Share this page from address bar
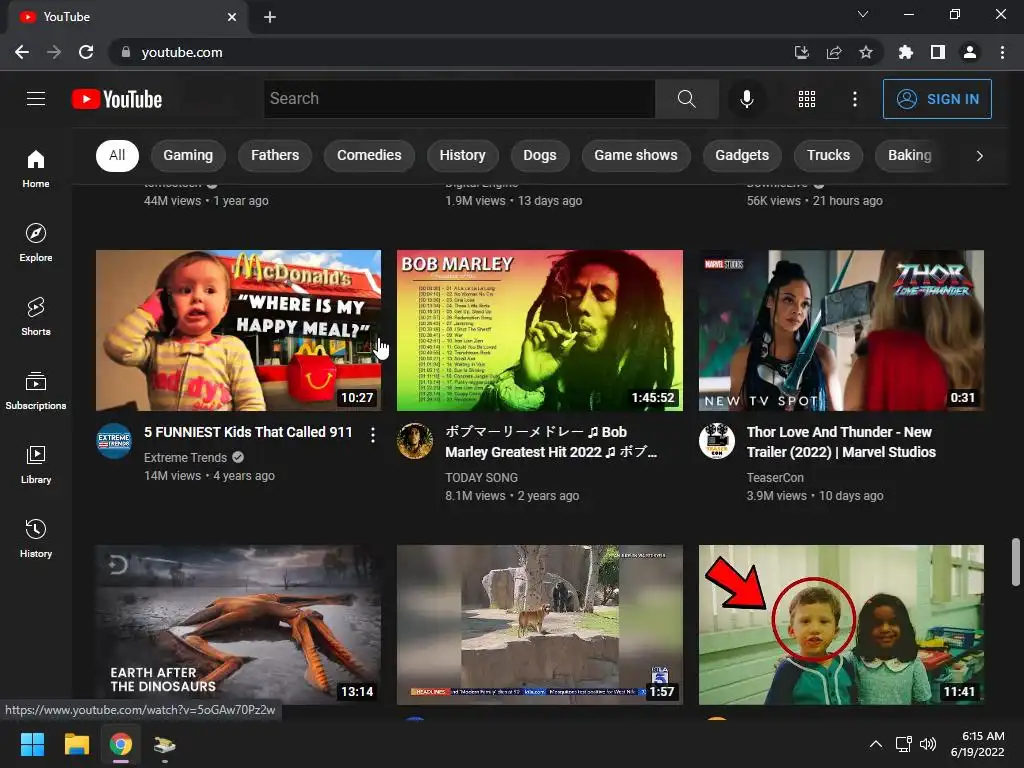Image resolution: width=1024 pixels, height=768 pixels. click(x=834, y=52)
